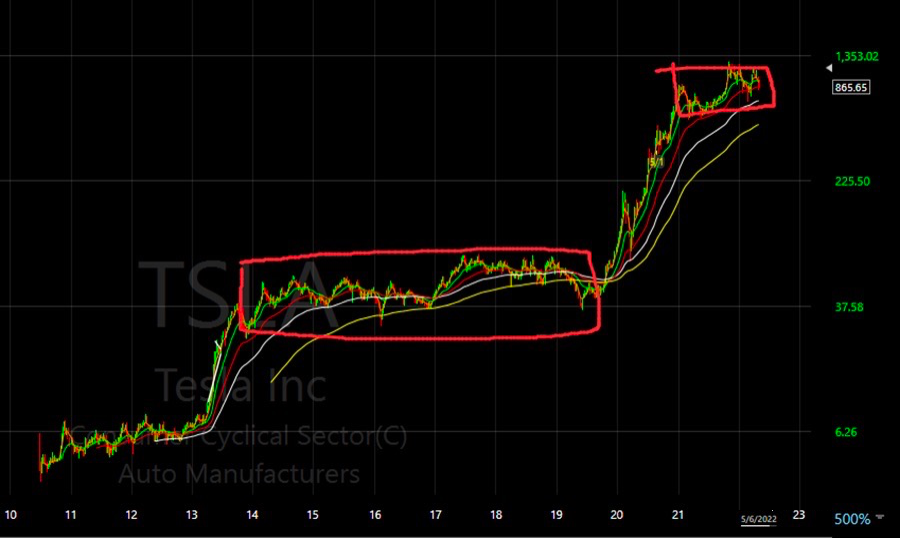900x538 pixels.
Task: Click year 18 on the time axis
Action: click(x=496, y=514)
